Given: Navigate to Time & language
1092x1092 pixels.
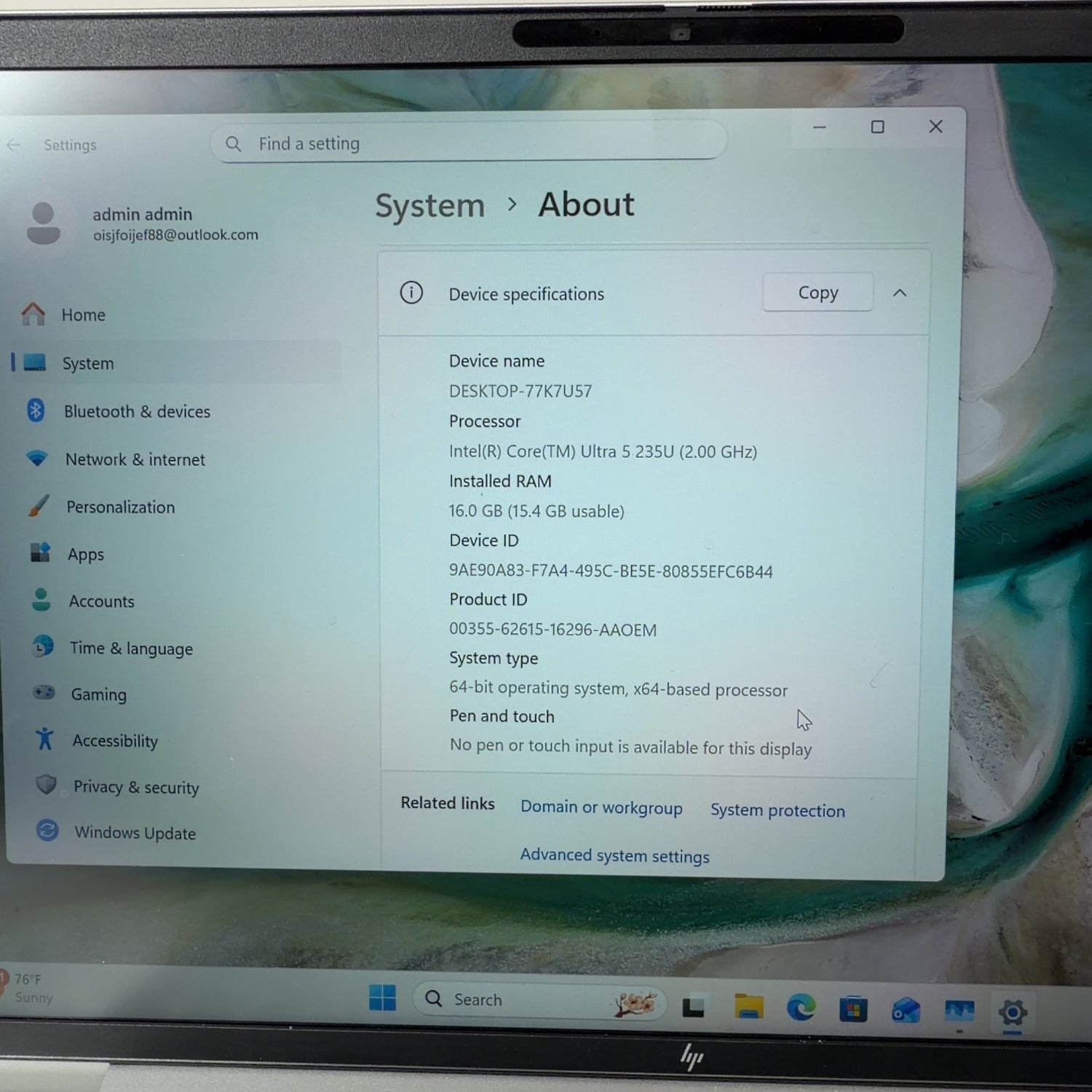Looking at the screenshot, I should 131,648.
